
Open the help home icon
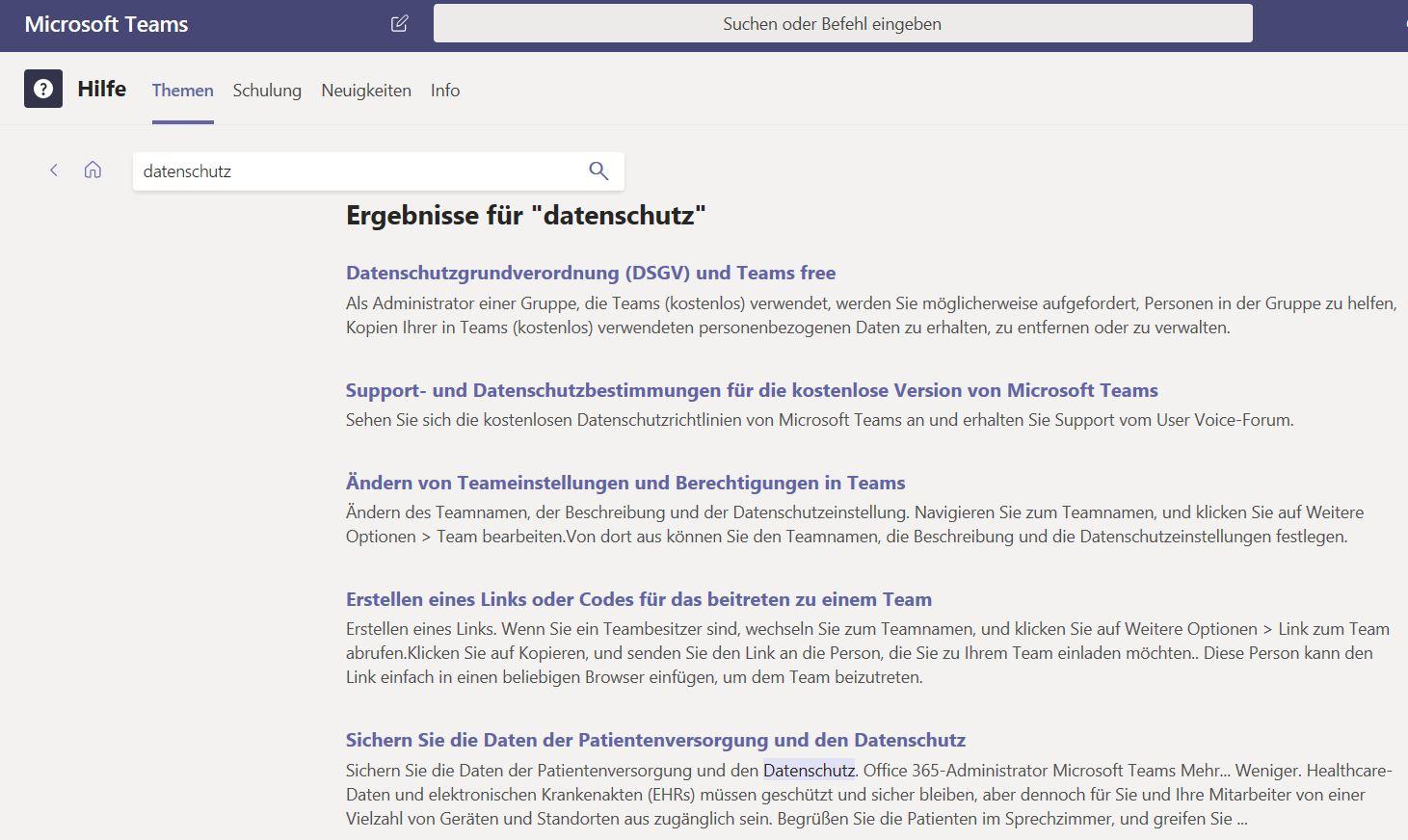(93, 171)
